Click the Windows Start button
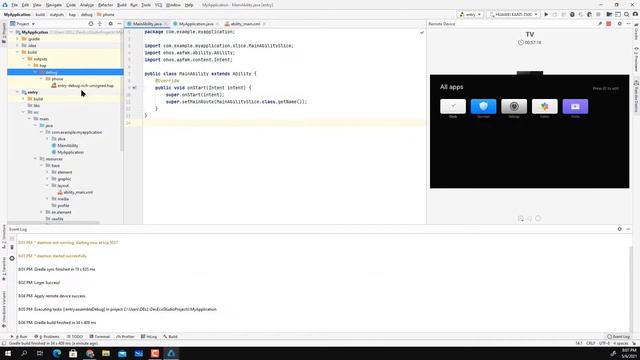 tap(8, 353)
